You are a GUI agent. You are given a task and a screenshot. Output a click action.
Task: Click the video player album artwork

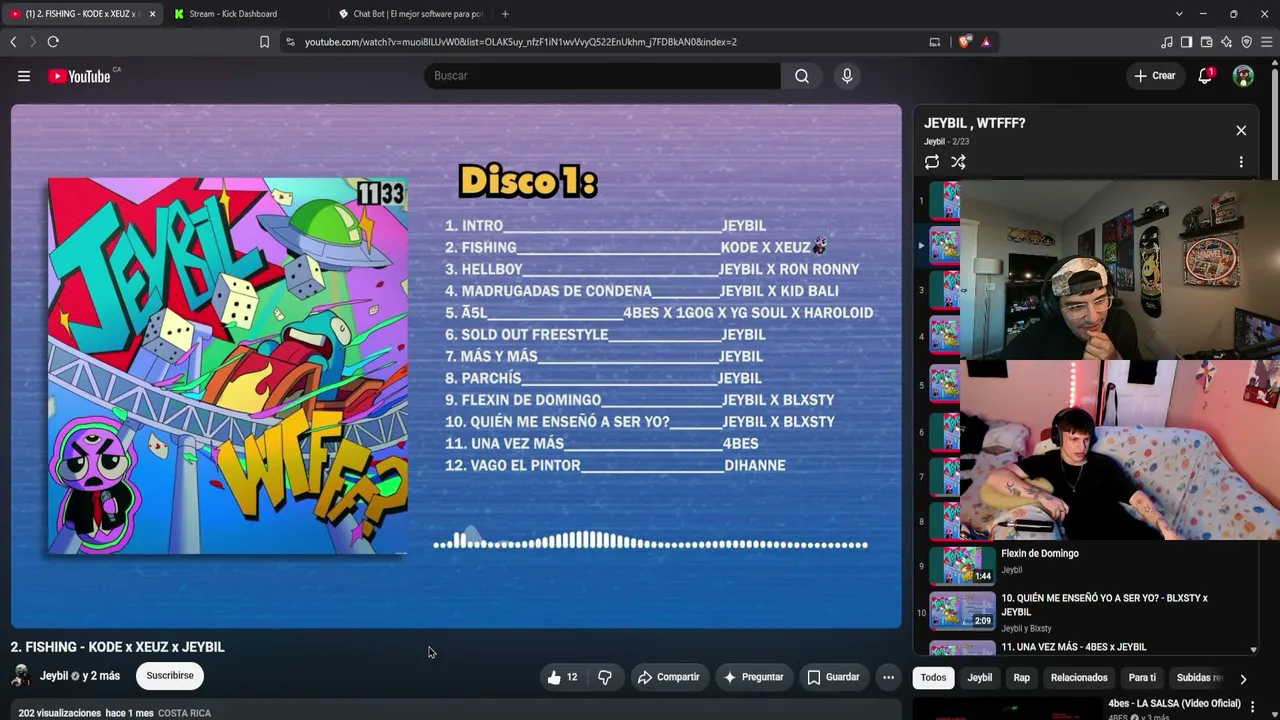pyautogui.click(x=228, y=366)
